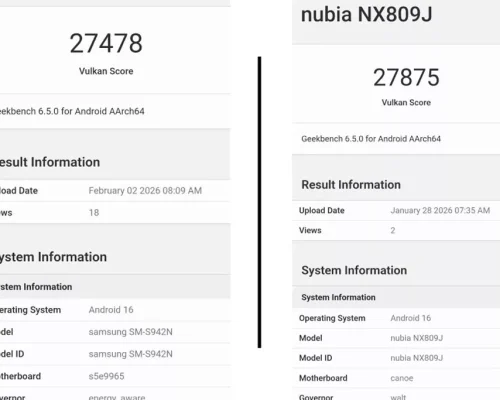500x400 pixels.
Task: Click Model ID label in nubia panel
Action: click(x=315, y=358)
